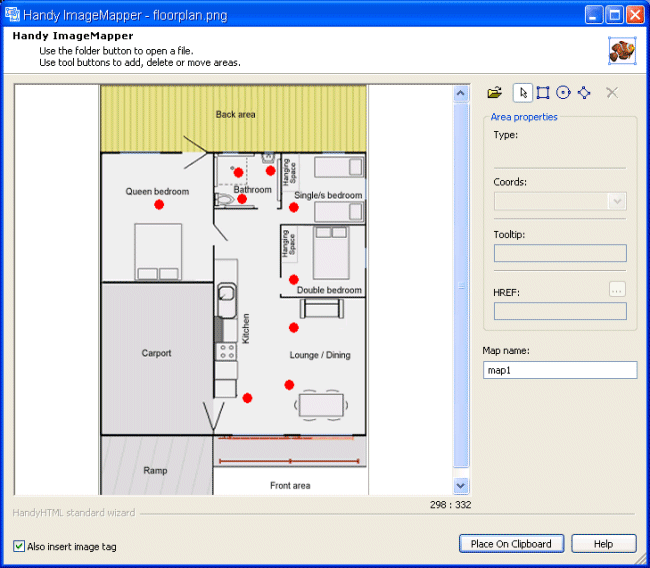Click the 298 : 332 coordinates readout

[x=451, y=505]
